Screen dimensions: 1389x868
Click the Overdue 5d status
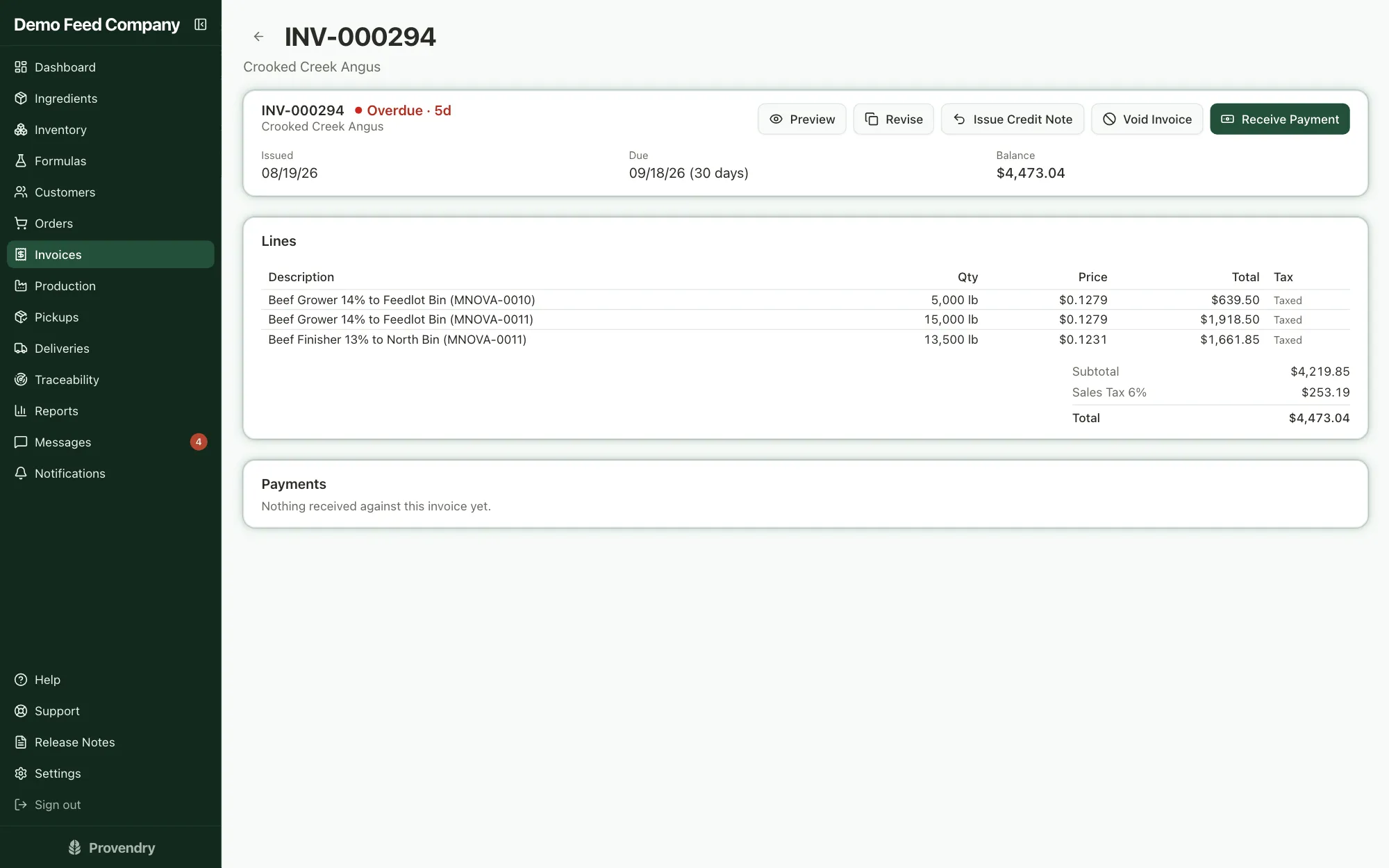click(403, 110)
